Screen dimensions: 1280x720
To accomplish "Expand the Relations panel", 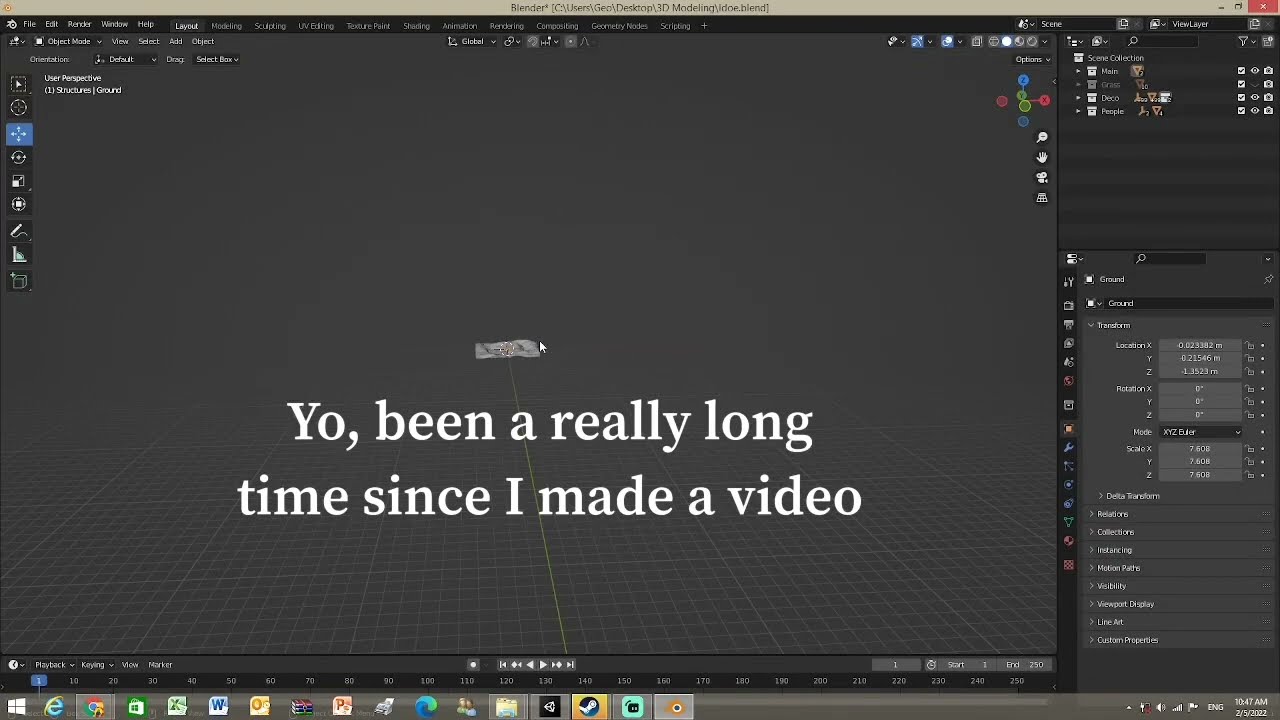I will [x=1110, y=514].
